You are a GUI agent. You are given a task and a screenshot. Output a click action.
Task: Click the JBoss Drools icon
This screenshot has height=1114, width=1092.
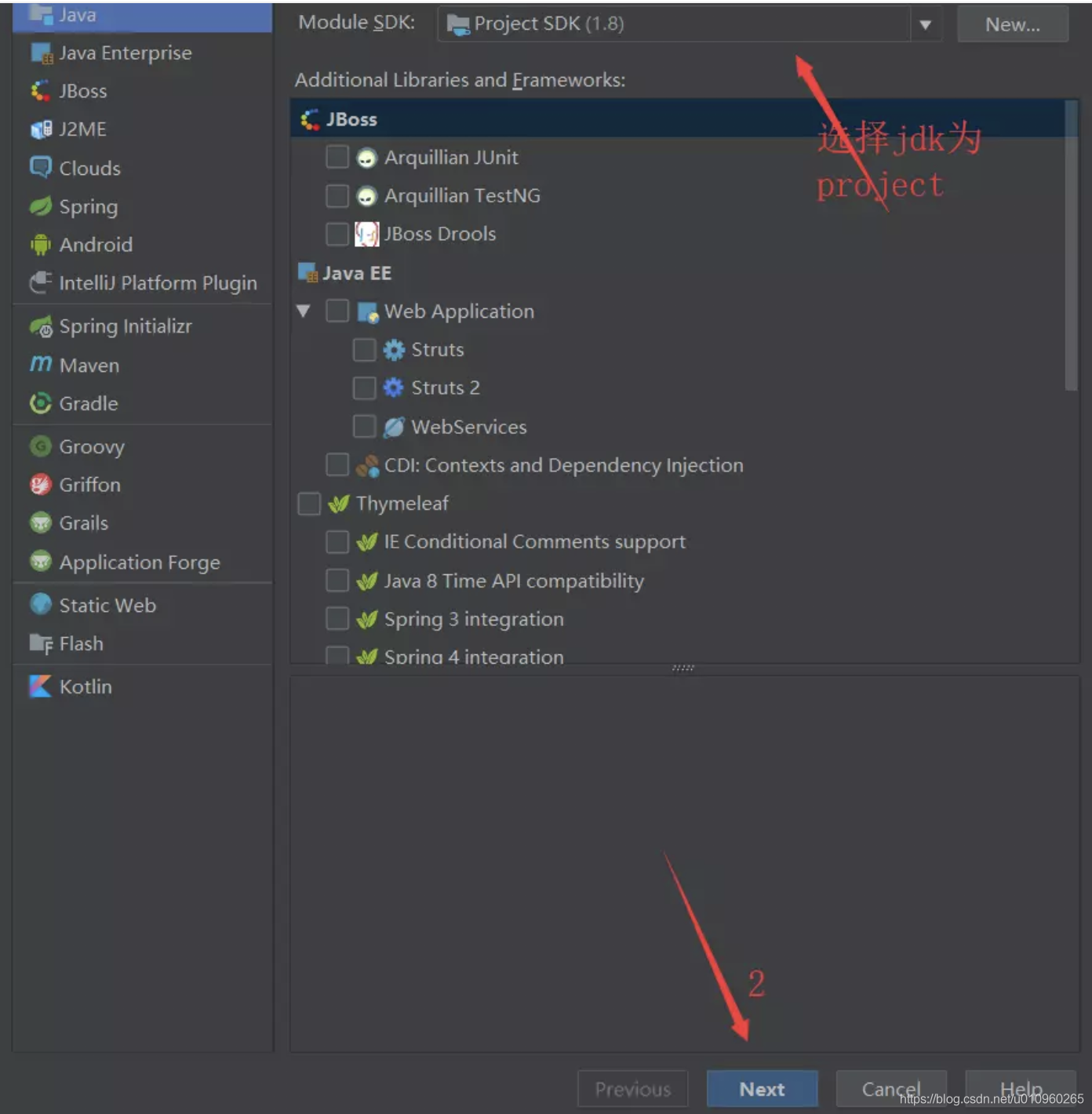pos(366,234)
